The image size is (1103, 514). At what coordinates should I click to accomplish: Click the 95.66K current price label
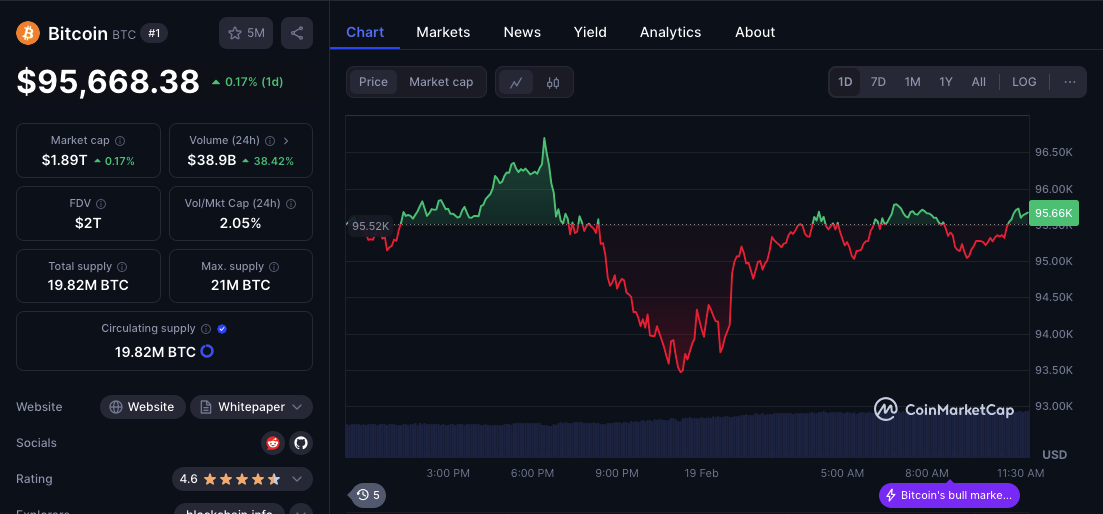point(1054,213)
